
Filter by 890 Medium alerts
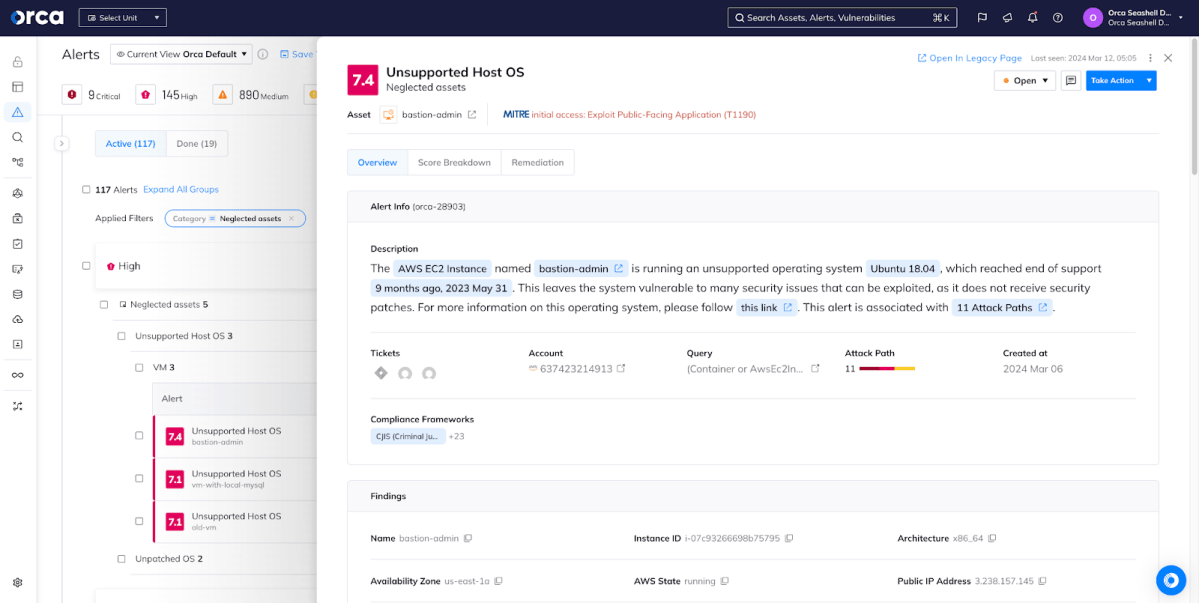[253, 95]
